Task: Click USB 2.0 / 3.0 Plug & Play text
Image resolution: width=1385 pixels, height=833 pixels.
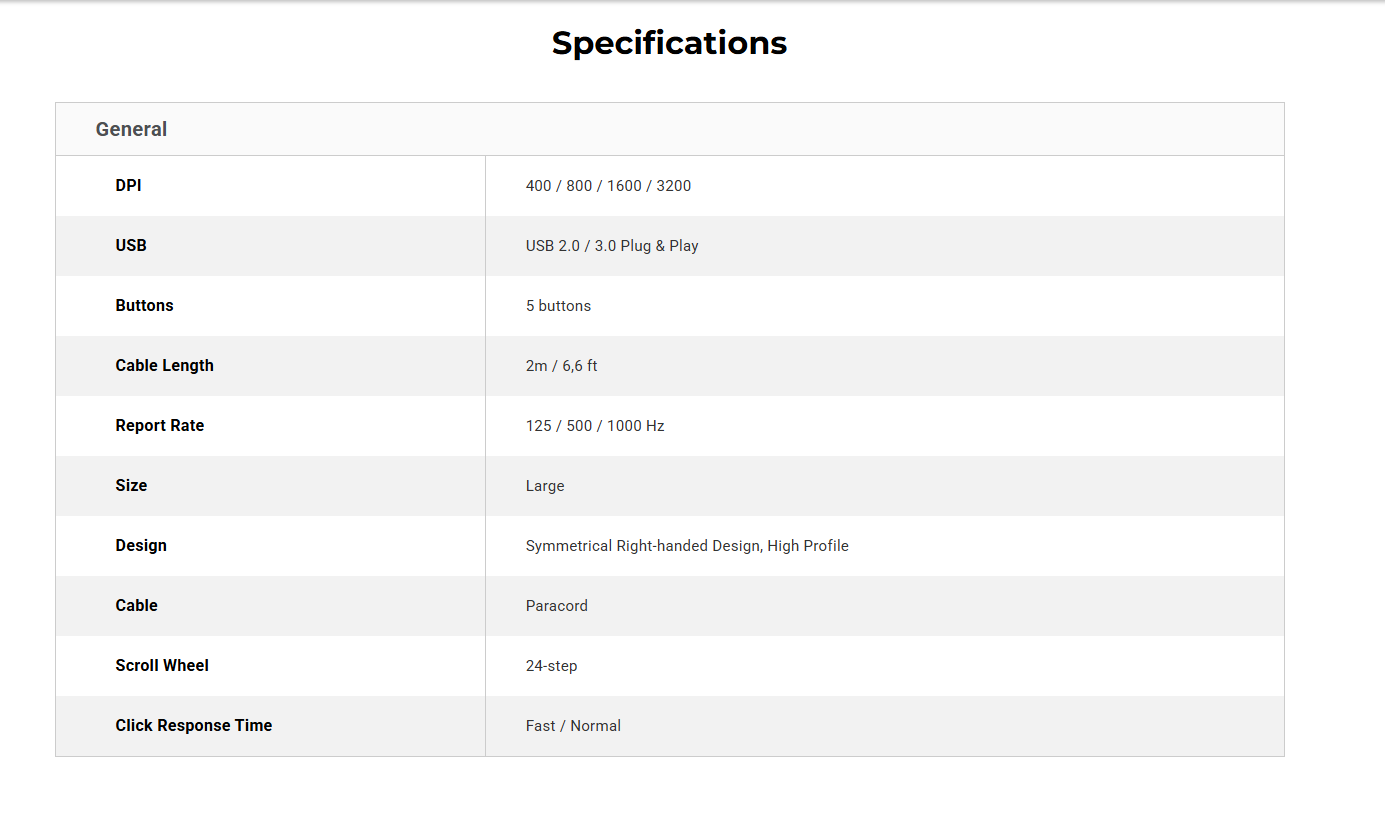Action: tap(612, 246)
